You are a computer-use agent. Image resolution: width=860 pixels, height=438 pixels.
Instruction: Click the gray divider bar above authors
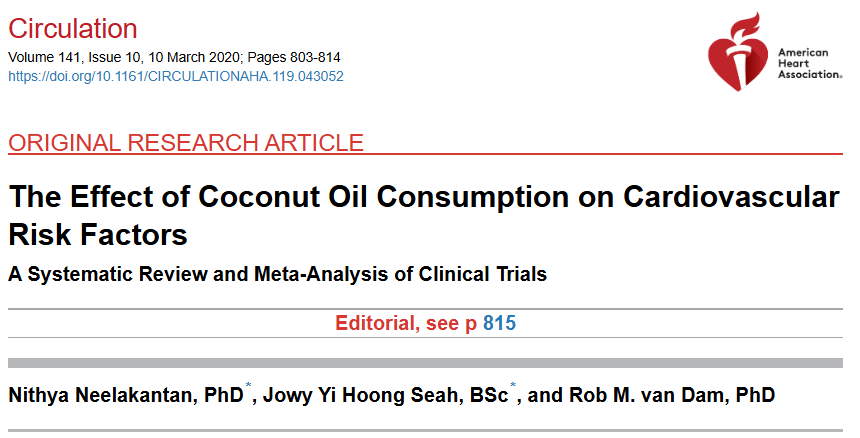[425, 363]
